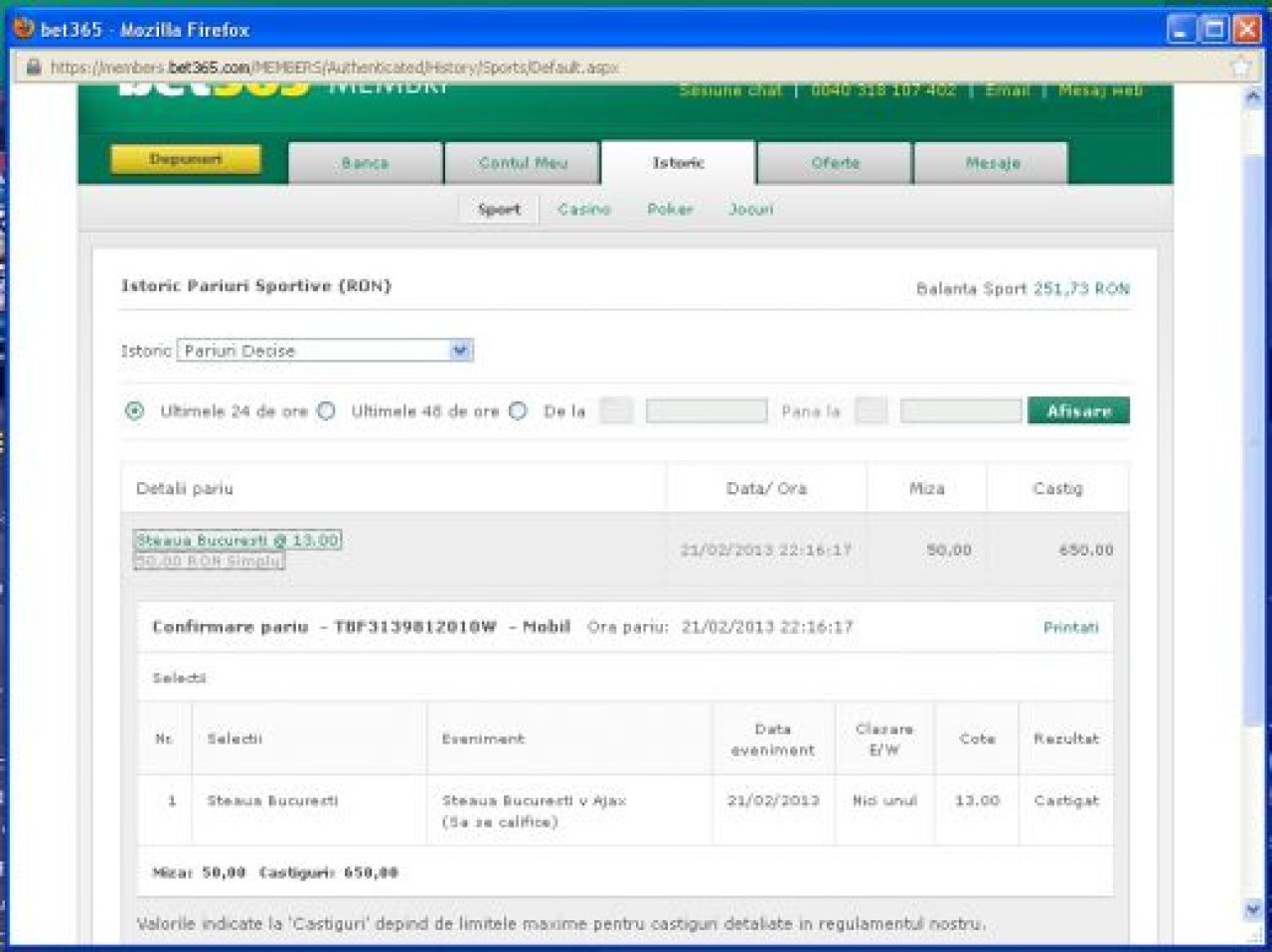Start a Sesiune chat

point(730,90)
